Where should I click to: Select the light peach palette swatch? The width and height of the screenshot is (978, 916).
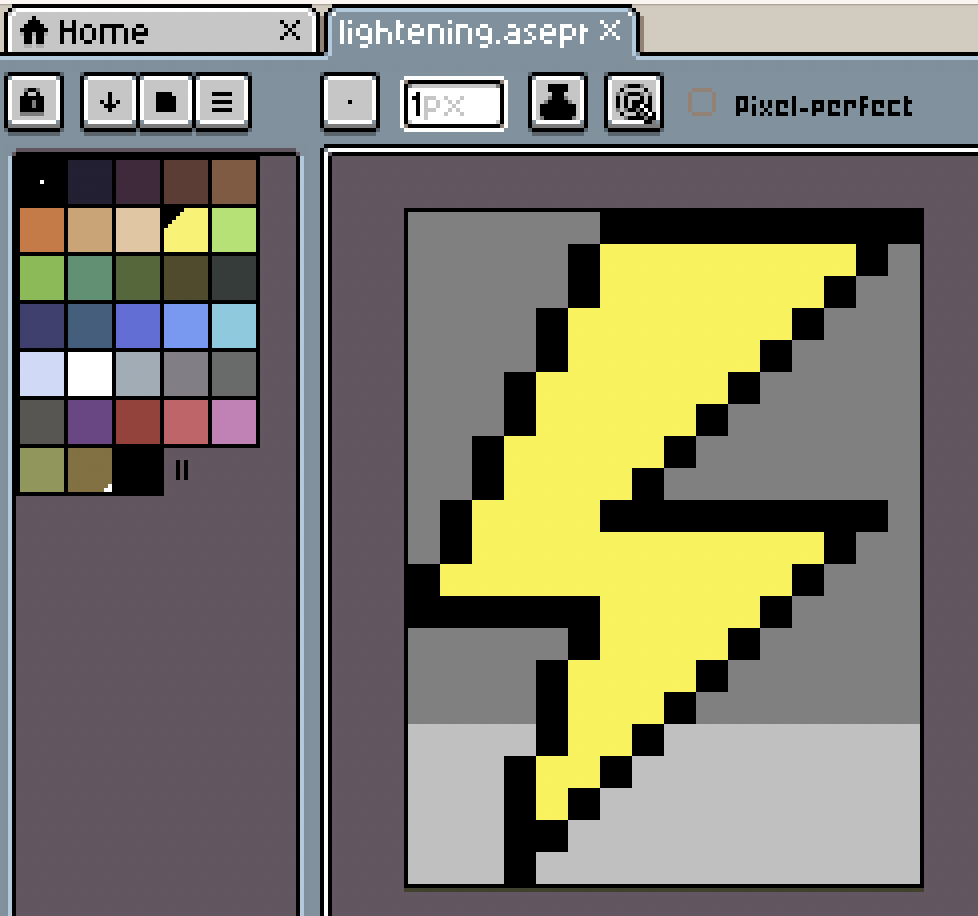coord(138,229)
